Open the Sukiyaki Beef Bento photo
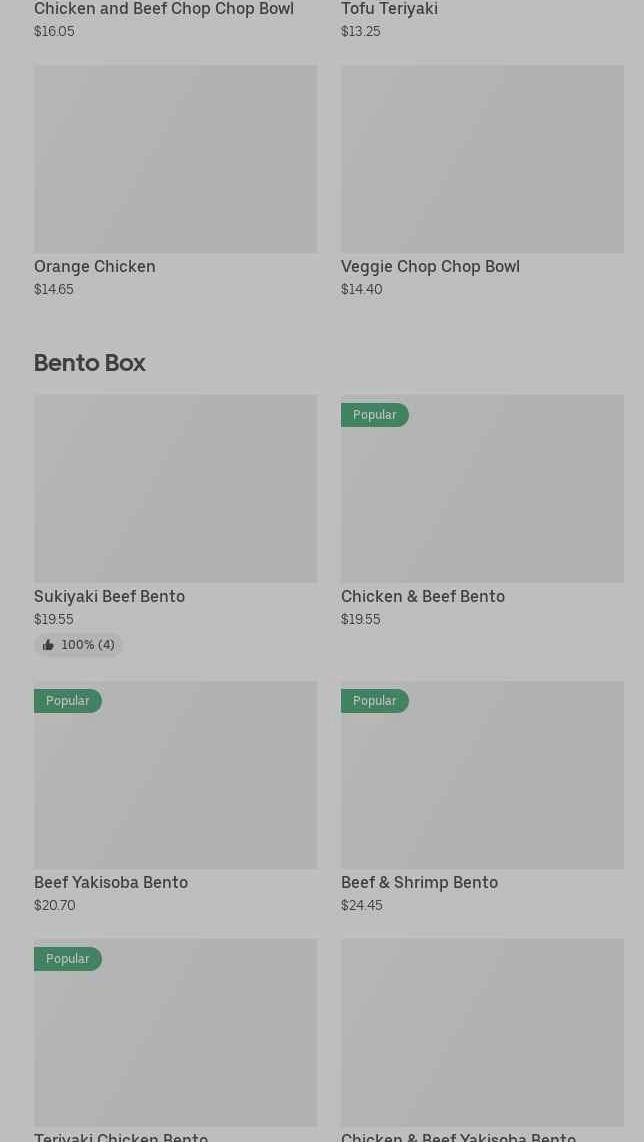The width and height of the screenshot is (644, 1142). click(175, 488)
